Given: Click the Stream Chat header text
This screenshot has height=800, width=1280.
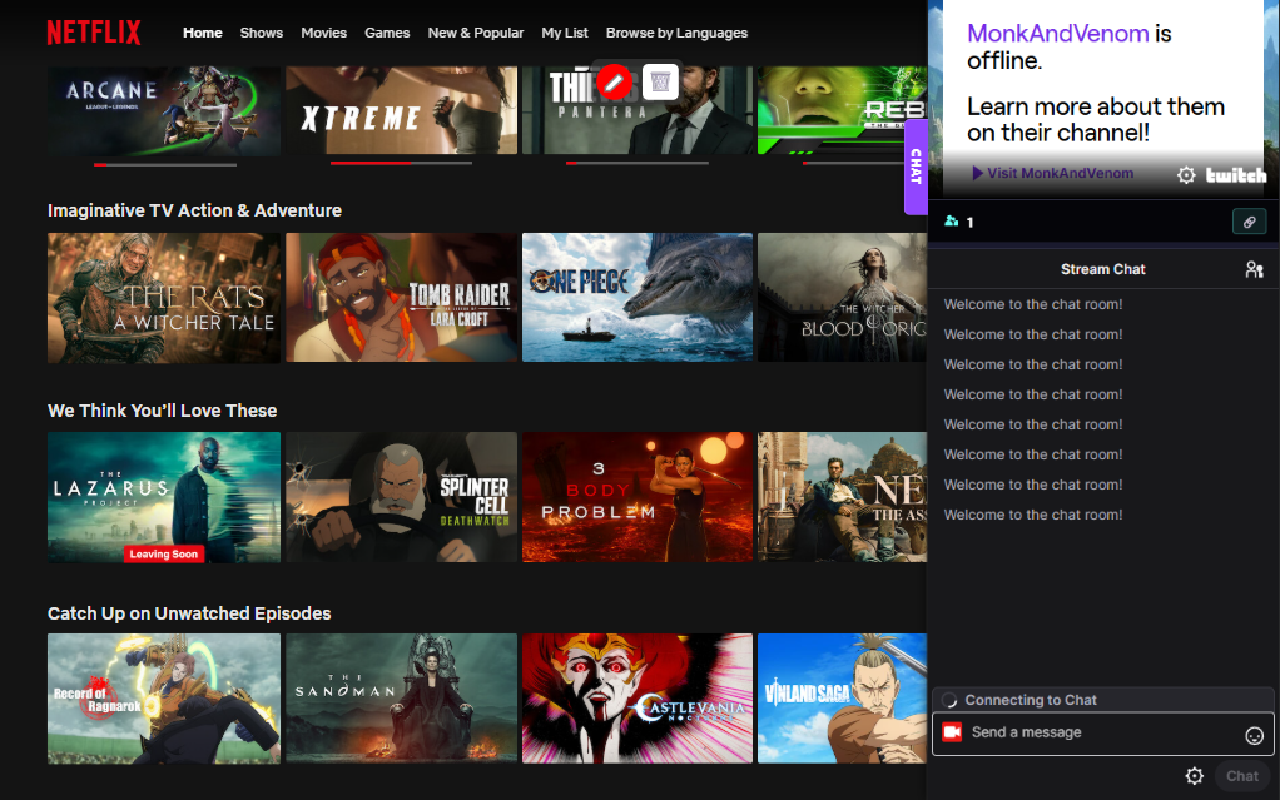Looking at the screenshot, I should 1103,269.
